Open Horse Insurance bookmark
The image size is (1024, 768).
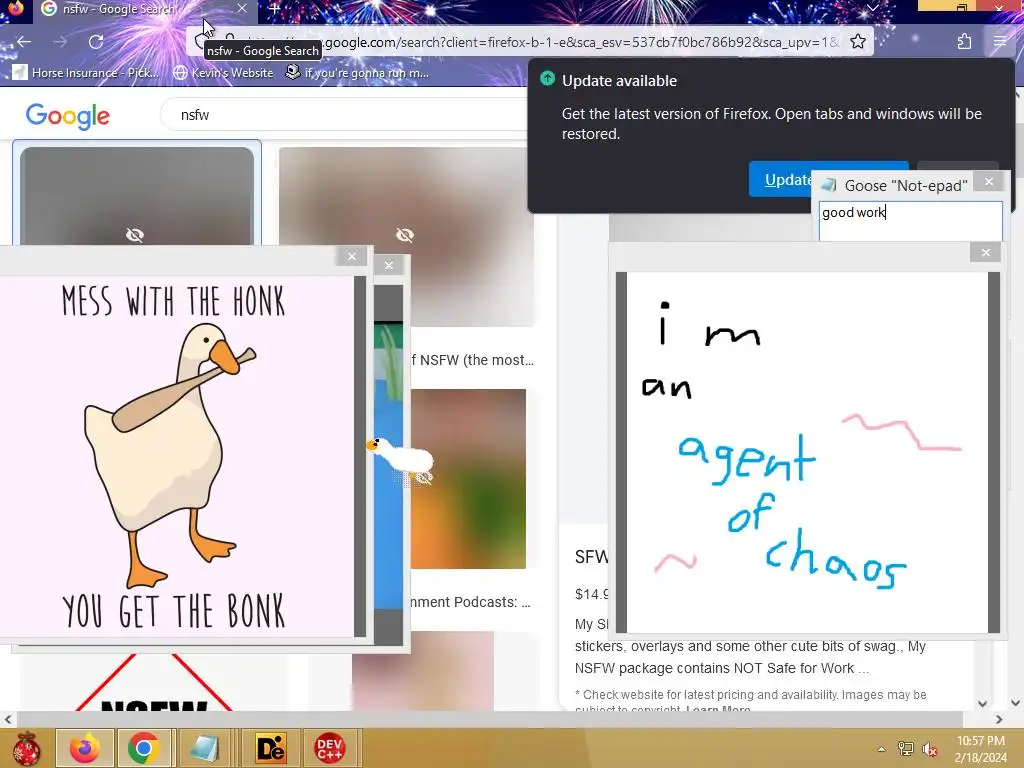click(x=86, y=72)
